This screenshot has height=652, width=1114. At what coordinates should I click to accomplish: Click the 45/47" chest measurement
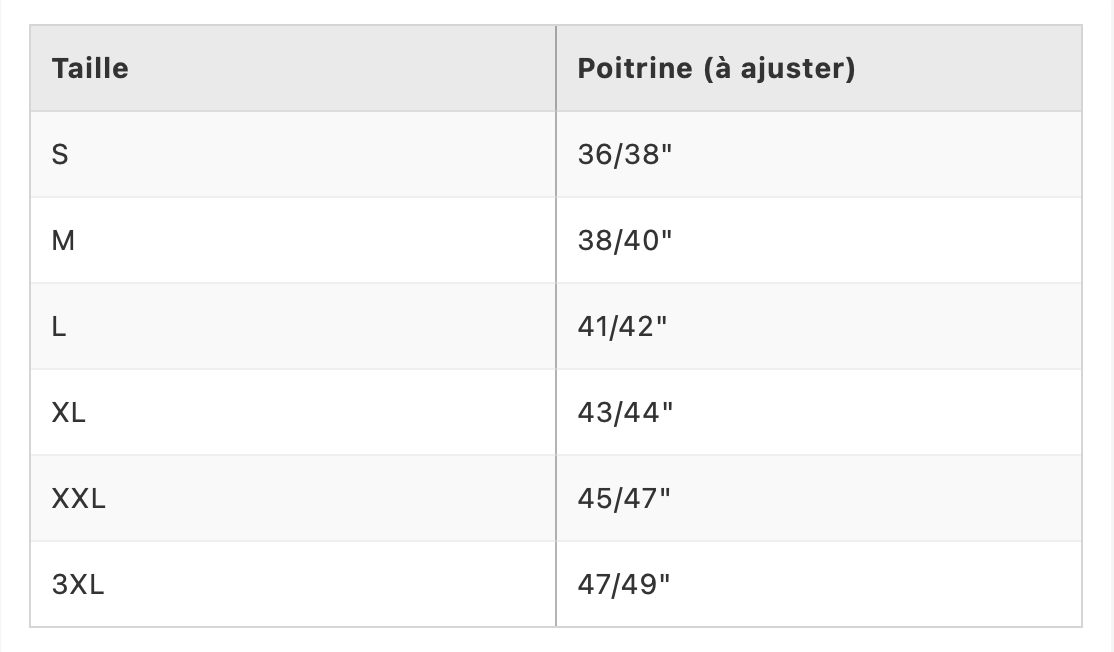tap(624, 499)
